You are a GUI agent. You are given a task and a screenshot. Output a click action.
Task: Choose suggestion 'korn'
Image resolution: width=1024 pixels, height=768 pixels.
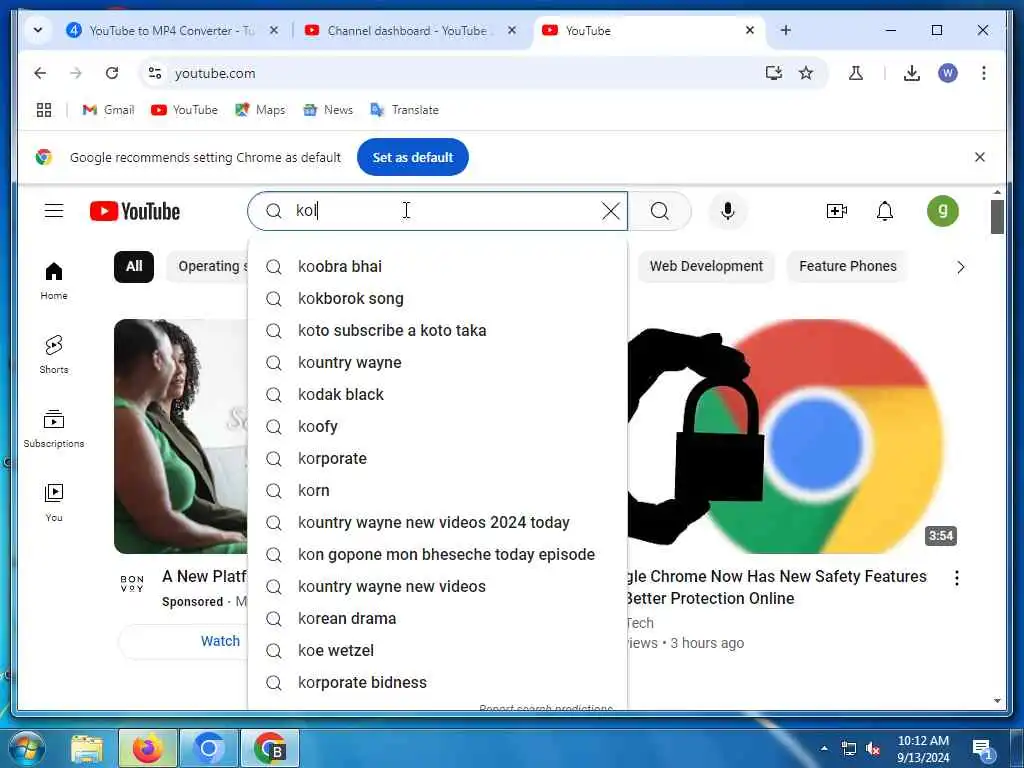pyautogui.click(x=438, y=490)
